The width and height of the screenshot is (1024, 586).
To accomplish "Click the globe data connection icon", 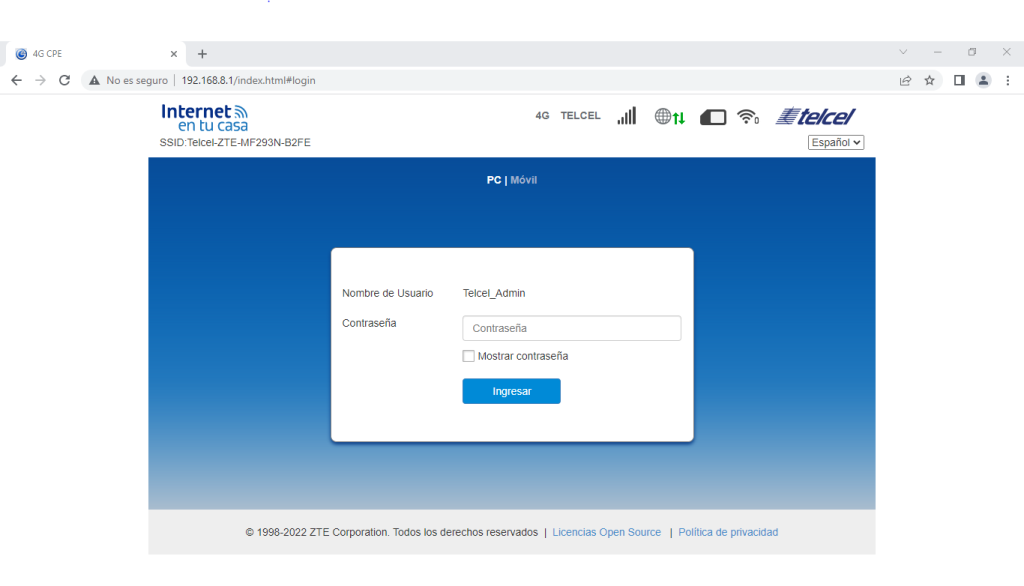I will point(669,117).
